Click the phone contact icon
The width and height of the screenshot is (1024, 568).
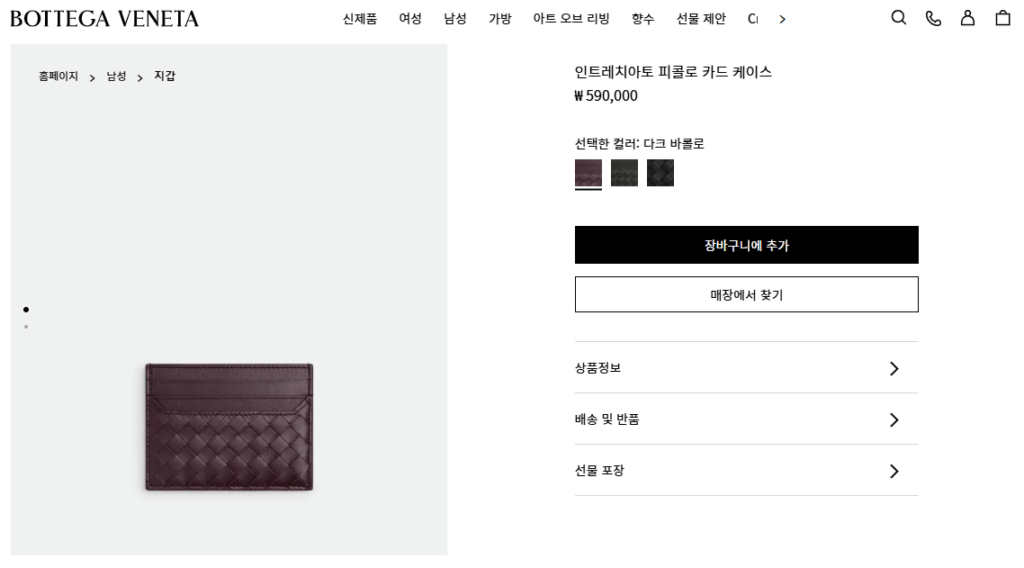(933, 18)
